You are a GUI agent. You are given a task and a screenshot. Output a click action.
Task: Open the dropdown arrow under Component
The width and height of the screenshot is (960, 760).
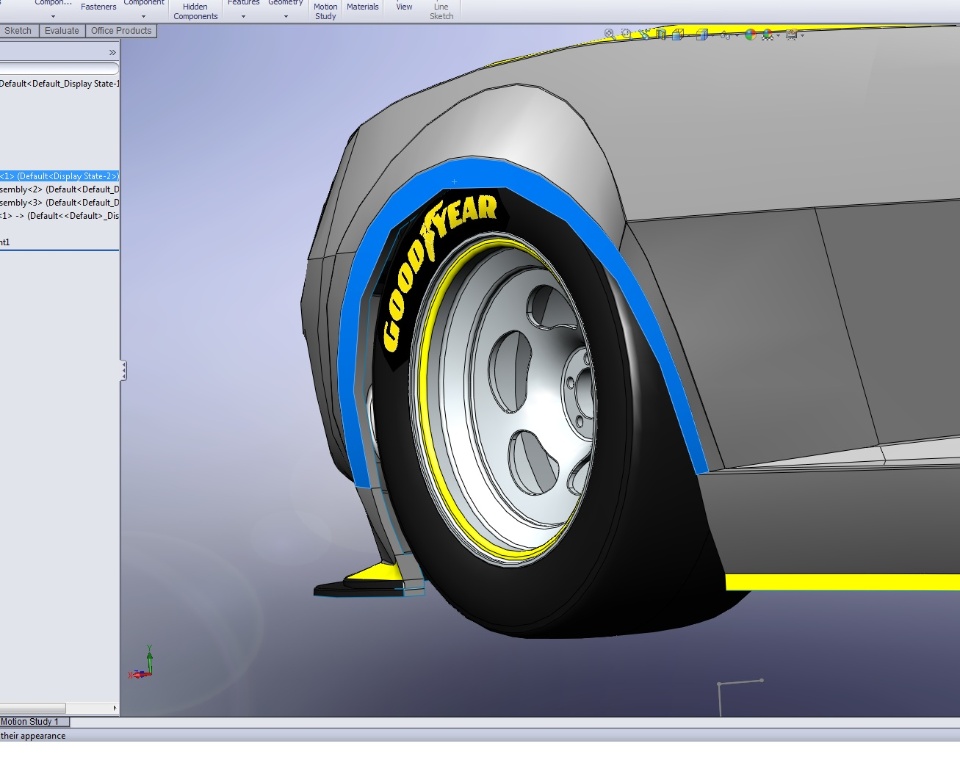[x=144, y=17]
